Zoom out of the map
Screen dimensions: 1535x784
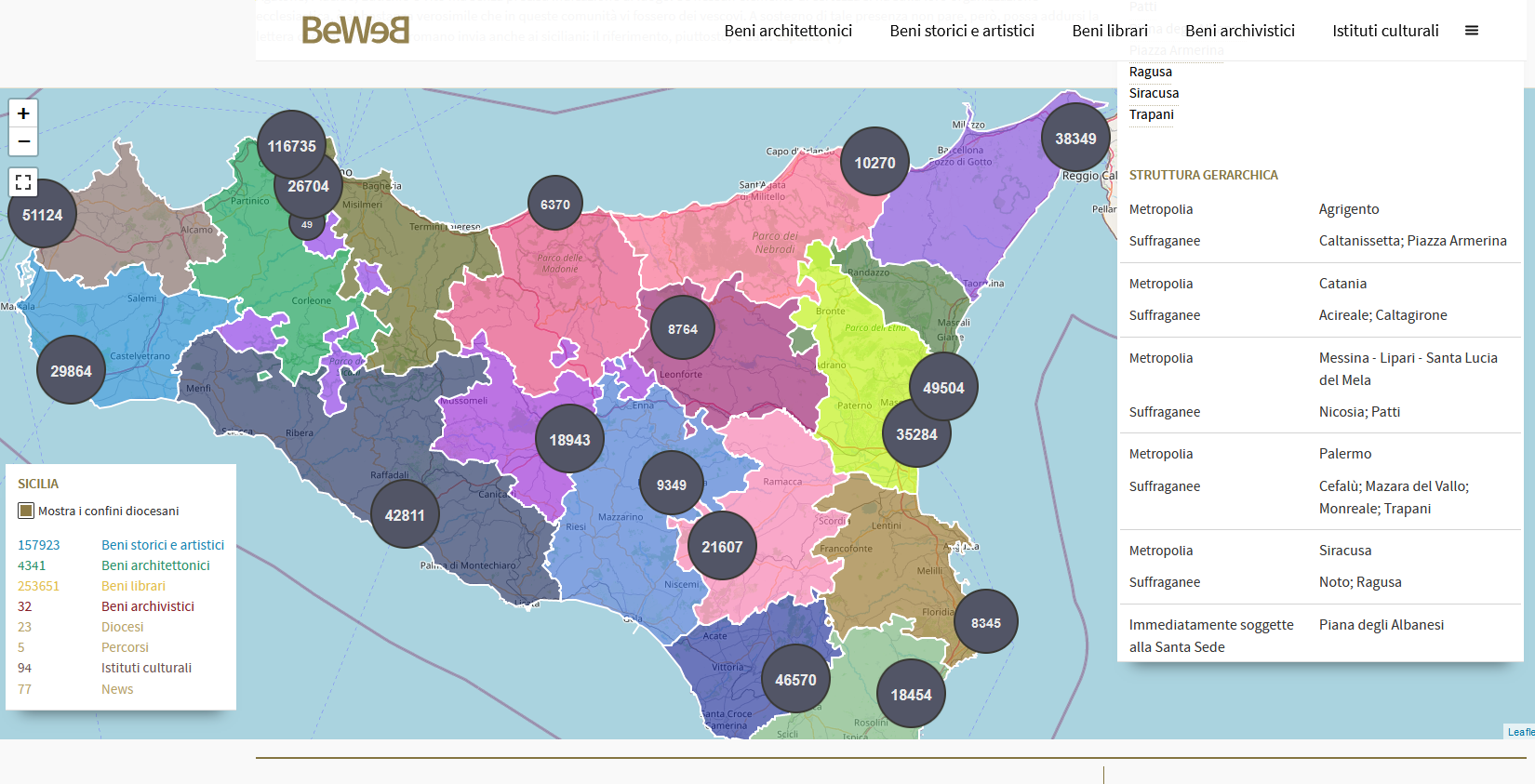pos(23,142)
